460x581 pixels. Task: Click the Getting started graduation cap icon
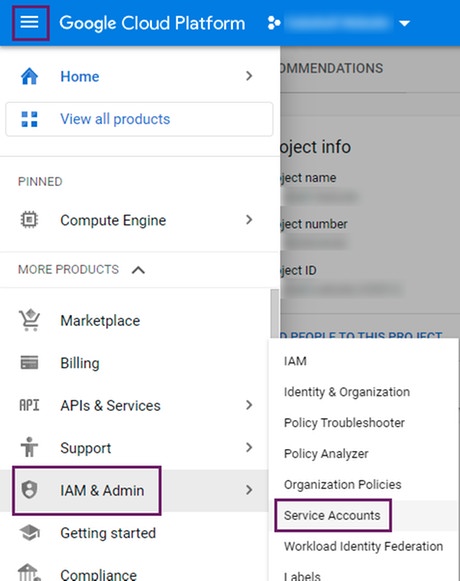[29, 533]
